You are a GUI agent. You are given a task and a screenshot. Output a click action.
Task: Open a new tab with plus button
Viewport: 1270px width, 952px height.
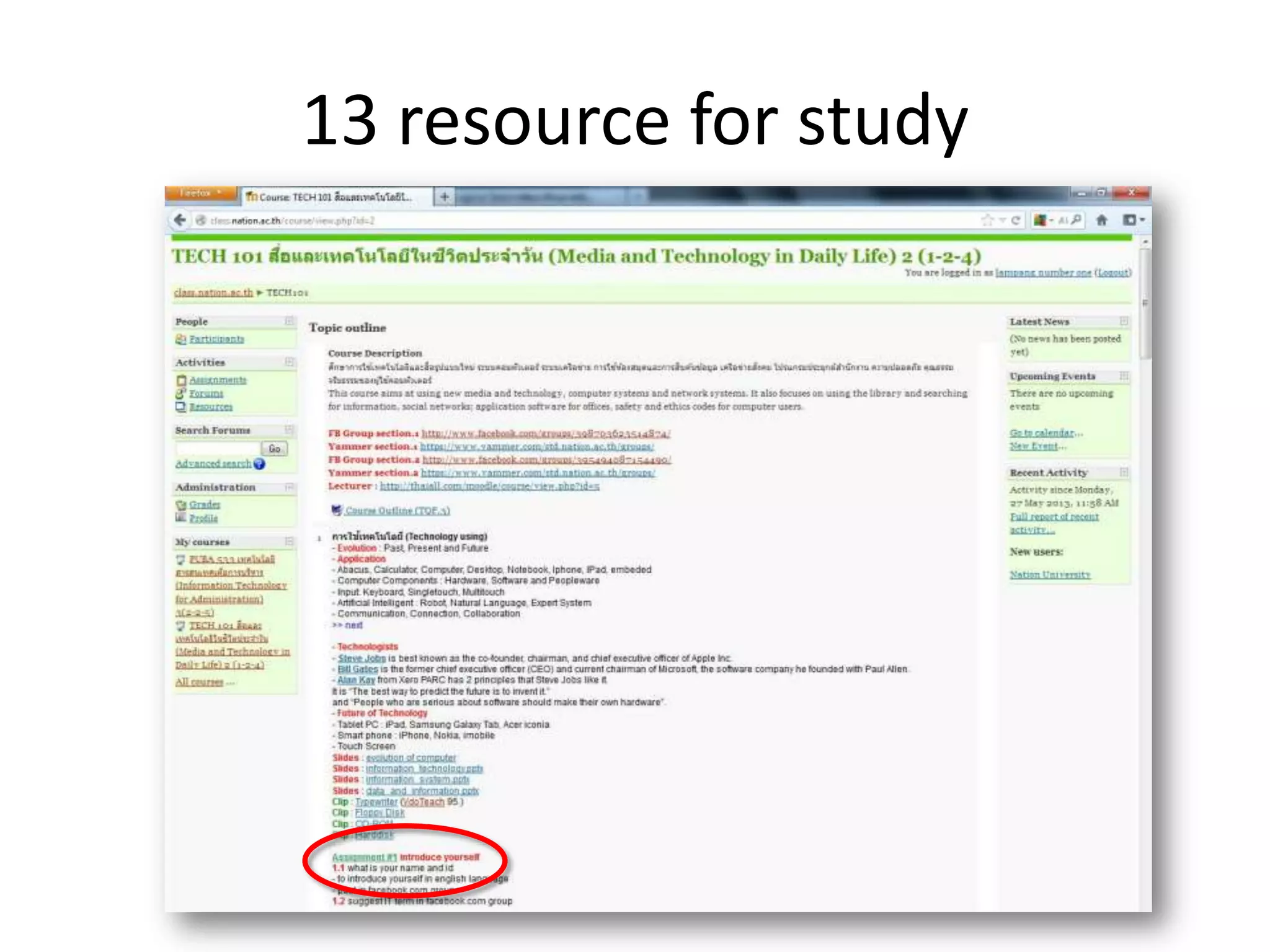click(x=444, y=197)
